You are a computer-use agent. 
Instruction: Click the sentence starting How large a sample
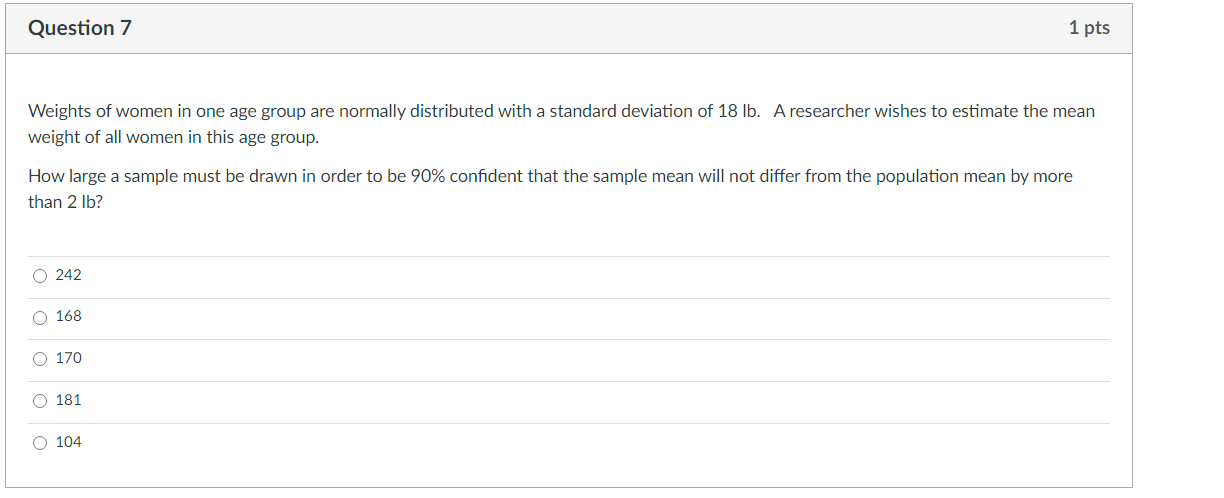[550, 188]
